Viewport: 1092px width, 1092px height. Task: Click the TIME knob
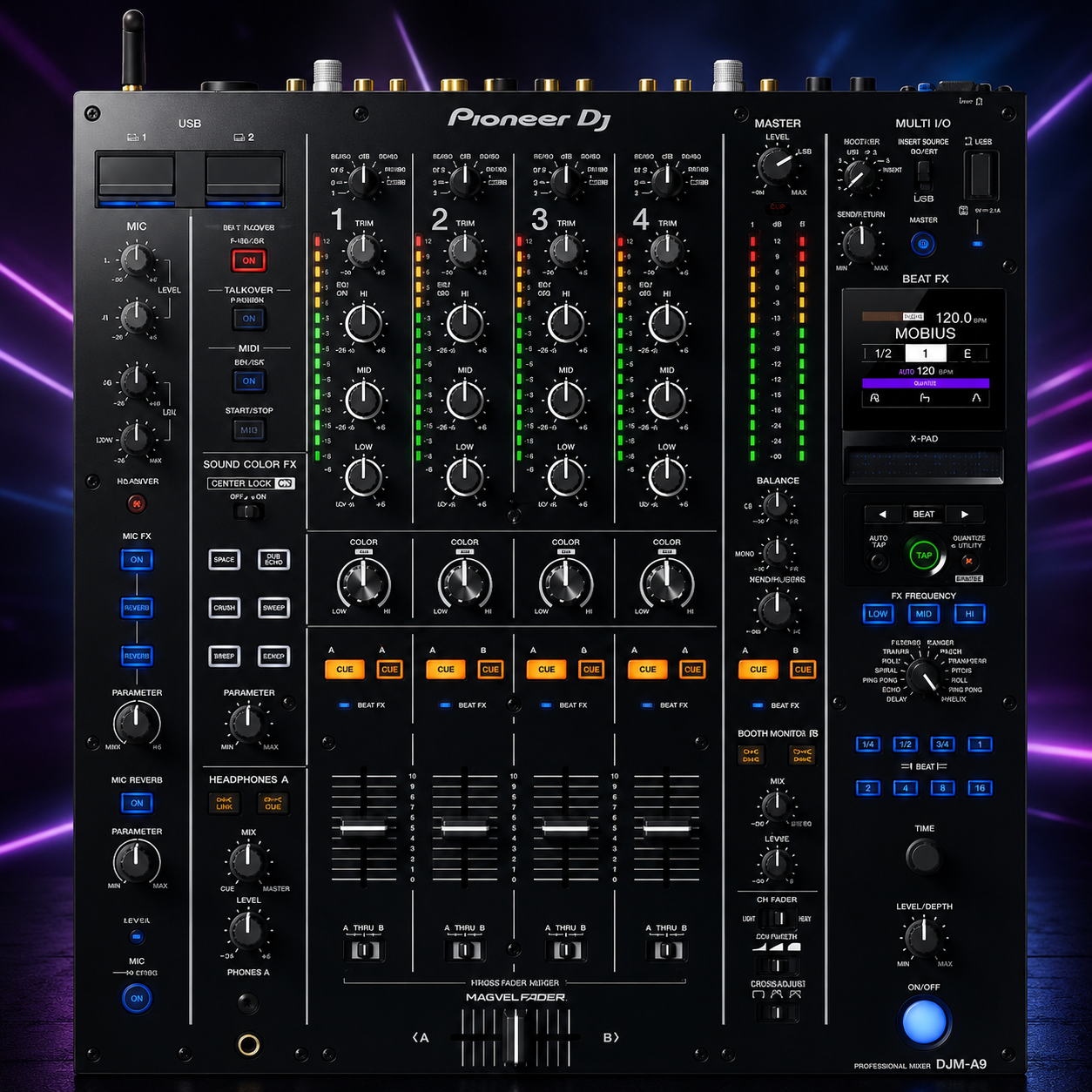923,857
